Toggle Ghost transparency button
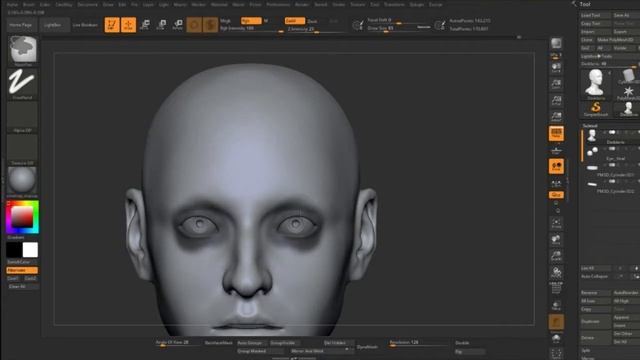 pos(556,322)
